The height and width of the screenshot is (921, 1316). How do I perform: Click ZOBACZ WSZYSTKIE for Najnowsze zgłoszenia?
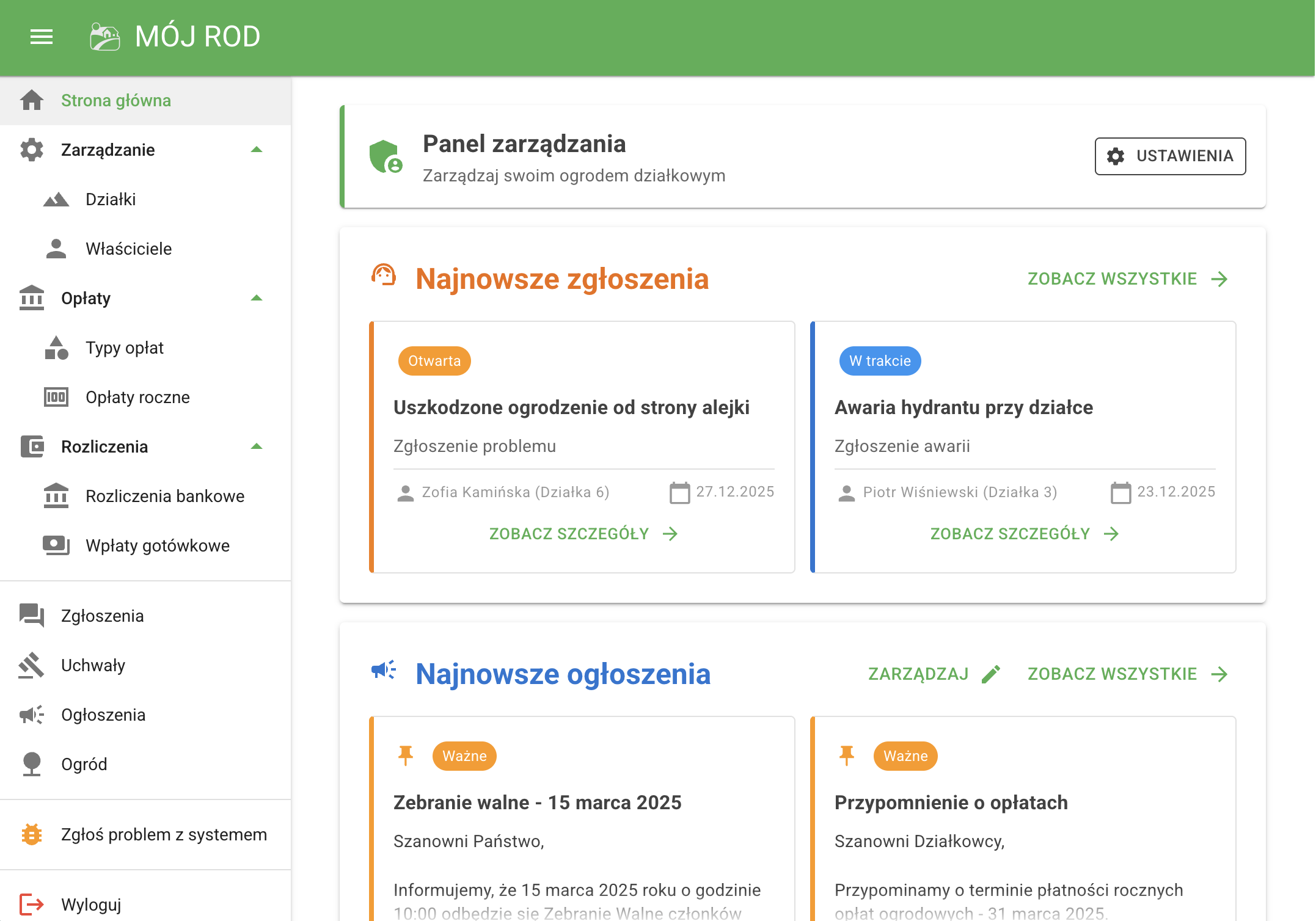click(x=1112, y=278)
